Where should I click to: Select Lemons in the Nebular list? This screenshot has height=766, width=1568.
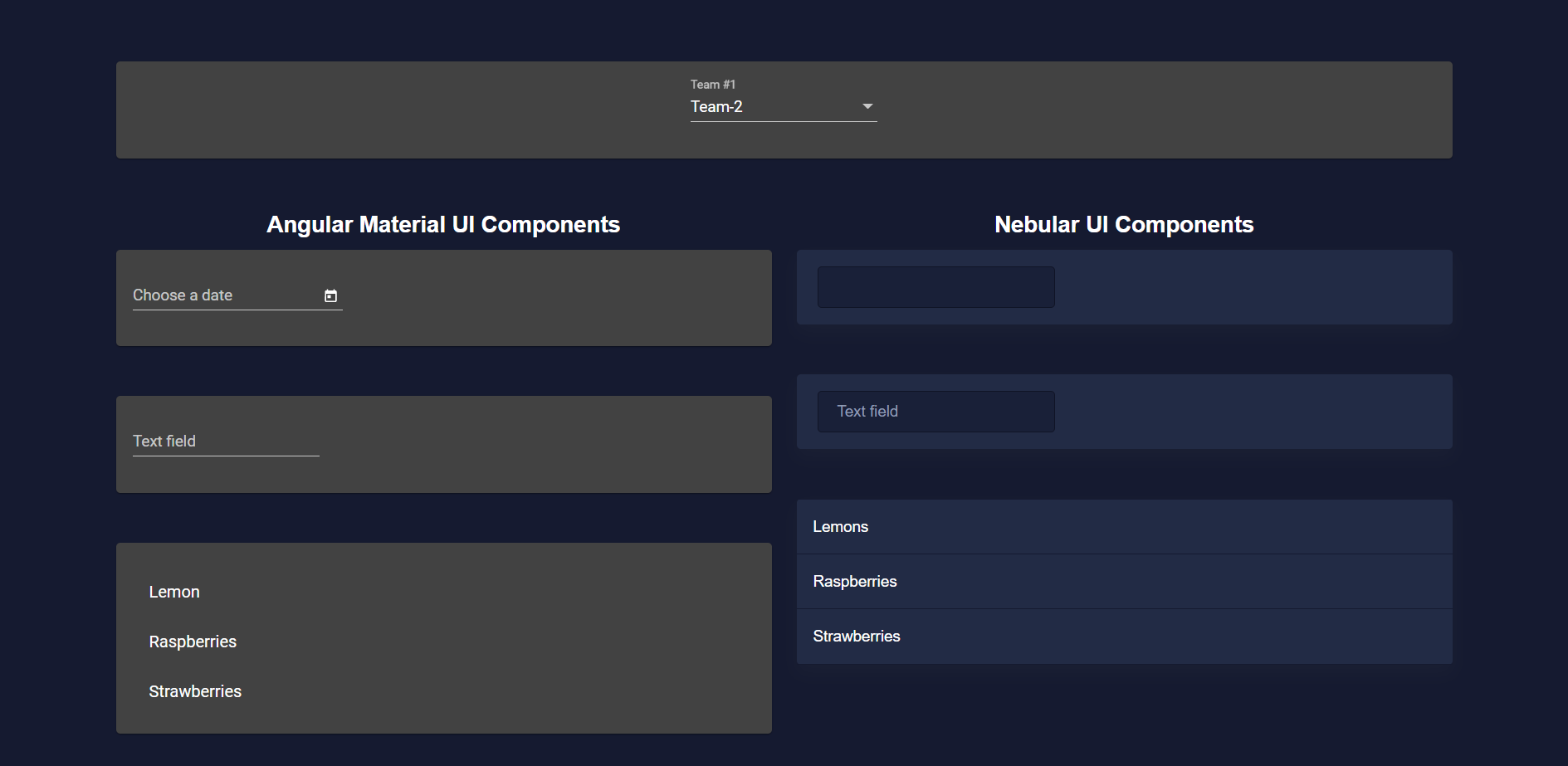coord(840,526)
